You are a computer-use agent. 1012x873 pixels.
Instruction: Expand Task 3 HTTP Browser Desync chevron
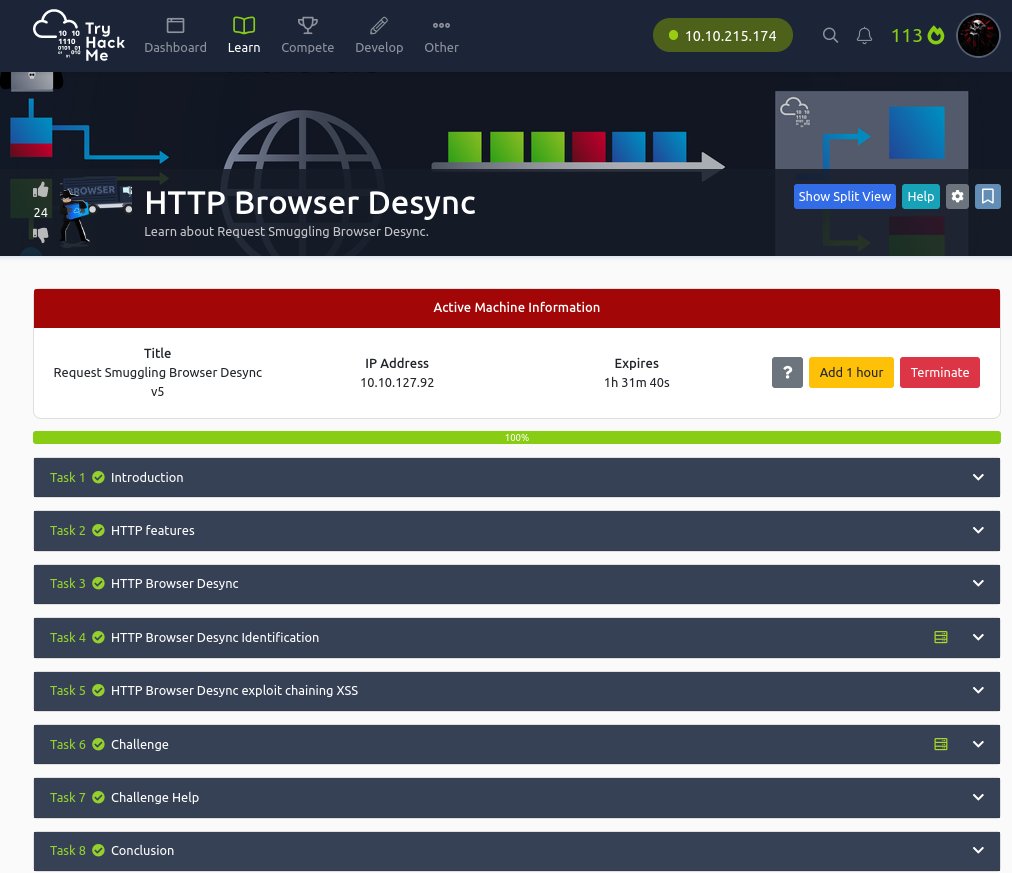pos(978,583)
